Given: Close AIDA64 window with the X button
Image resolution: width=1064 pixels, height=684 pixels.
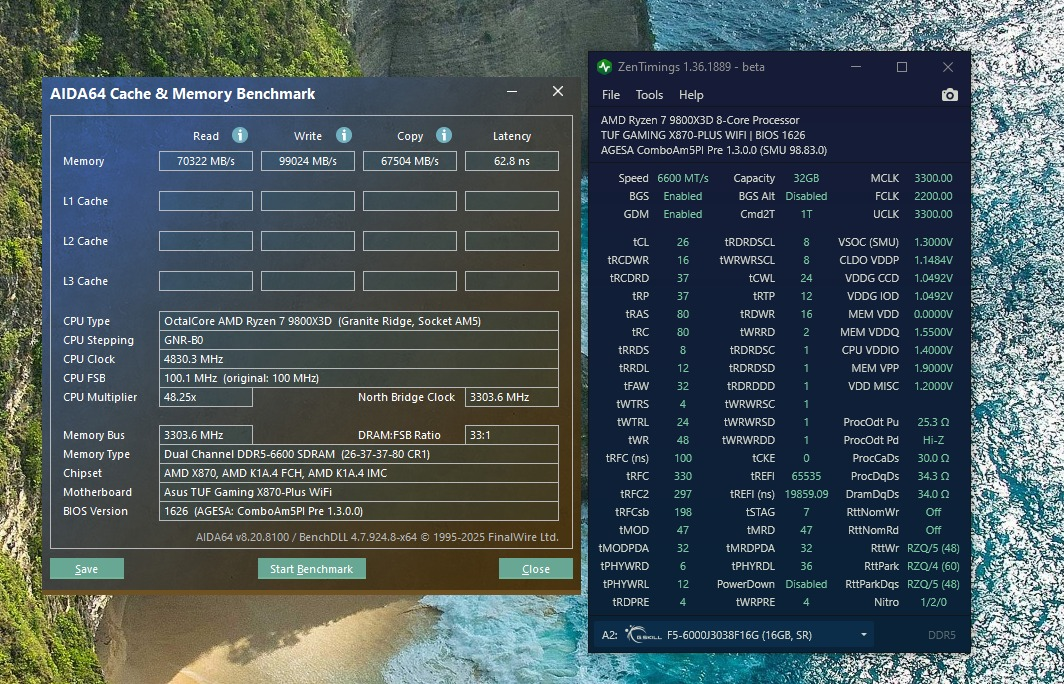Looking at the screenshot, I should coord(558,91).
